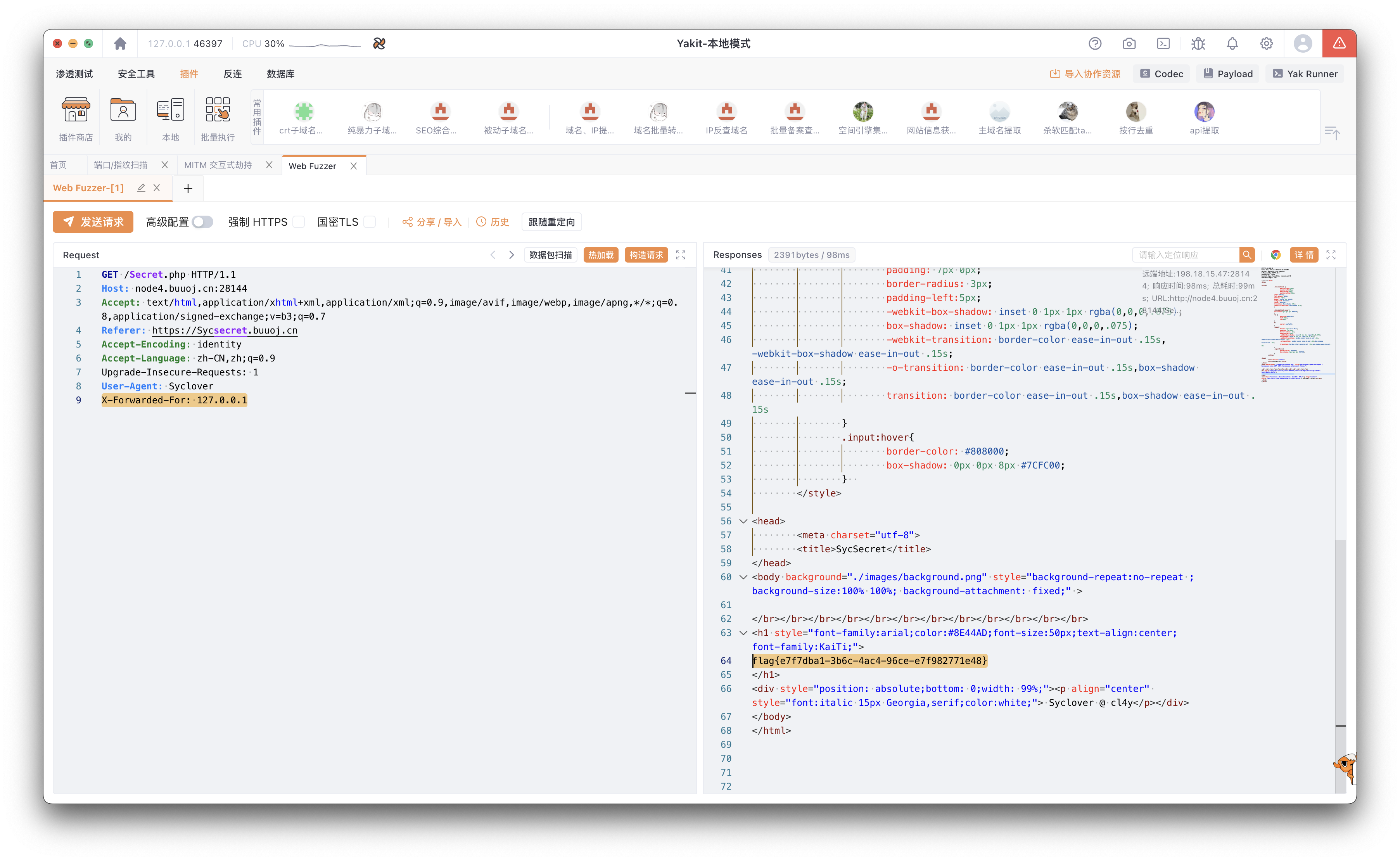Fold the h1 element on line 63
Screen dimensions: 1400x861
pos(743,633)
